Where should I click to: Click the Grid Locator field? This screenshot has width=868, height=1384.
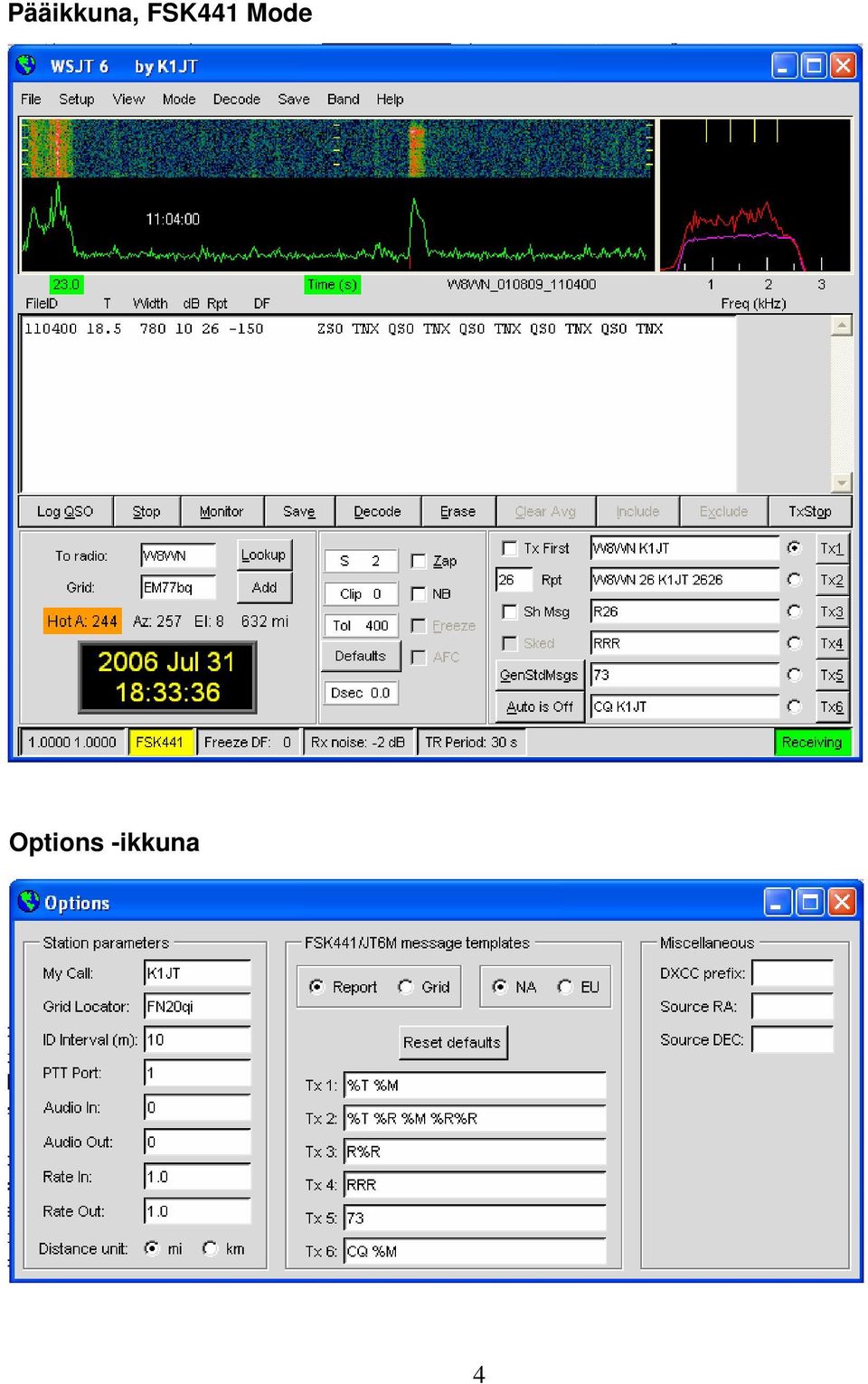pyautogui.click(x=197, y=1006)
